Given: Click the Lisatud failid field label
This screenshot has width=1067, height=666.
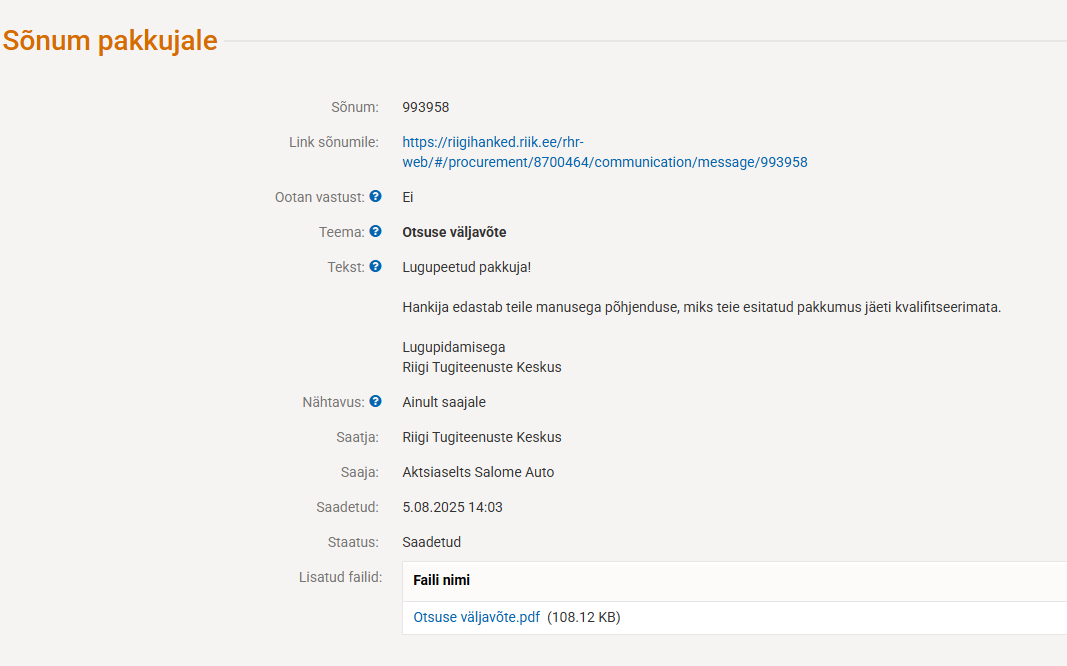Looking at the screenshot, I should [x=340, y=577].
